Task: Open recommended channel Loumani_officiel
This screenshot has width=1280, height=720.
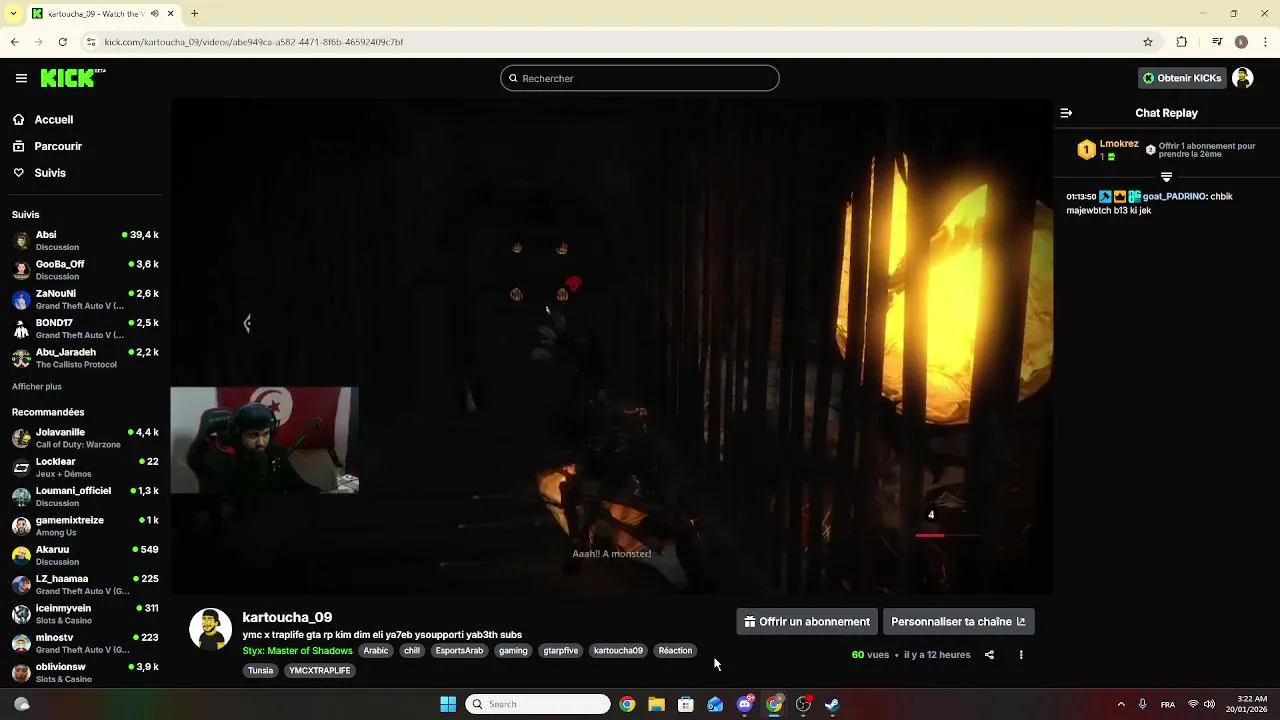Action: click(84, 496)
